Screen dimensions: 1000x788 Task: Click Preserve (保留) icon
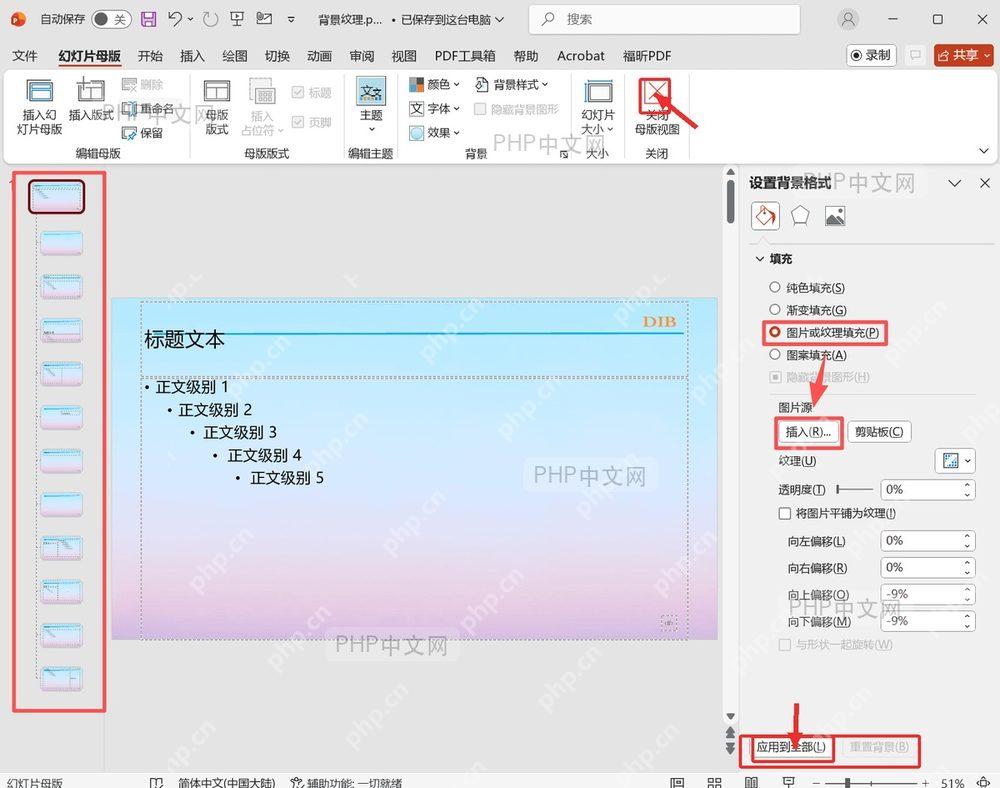click(x=142, y=133)
